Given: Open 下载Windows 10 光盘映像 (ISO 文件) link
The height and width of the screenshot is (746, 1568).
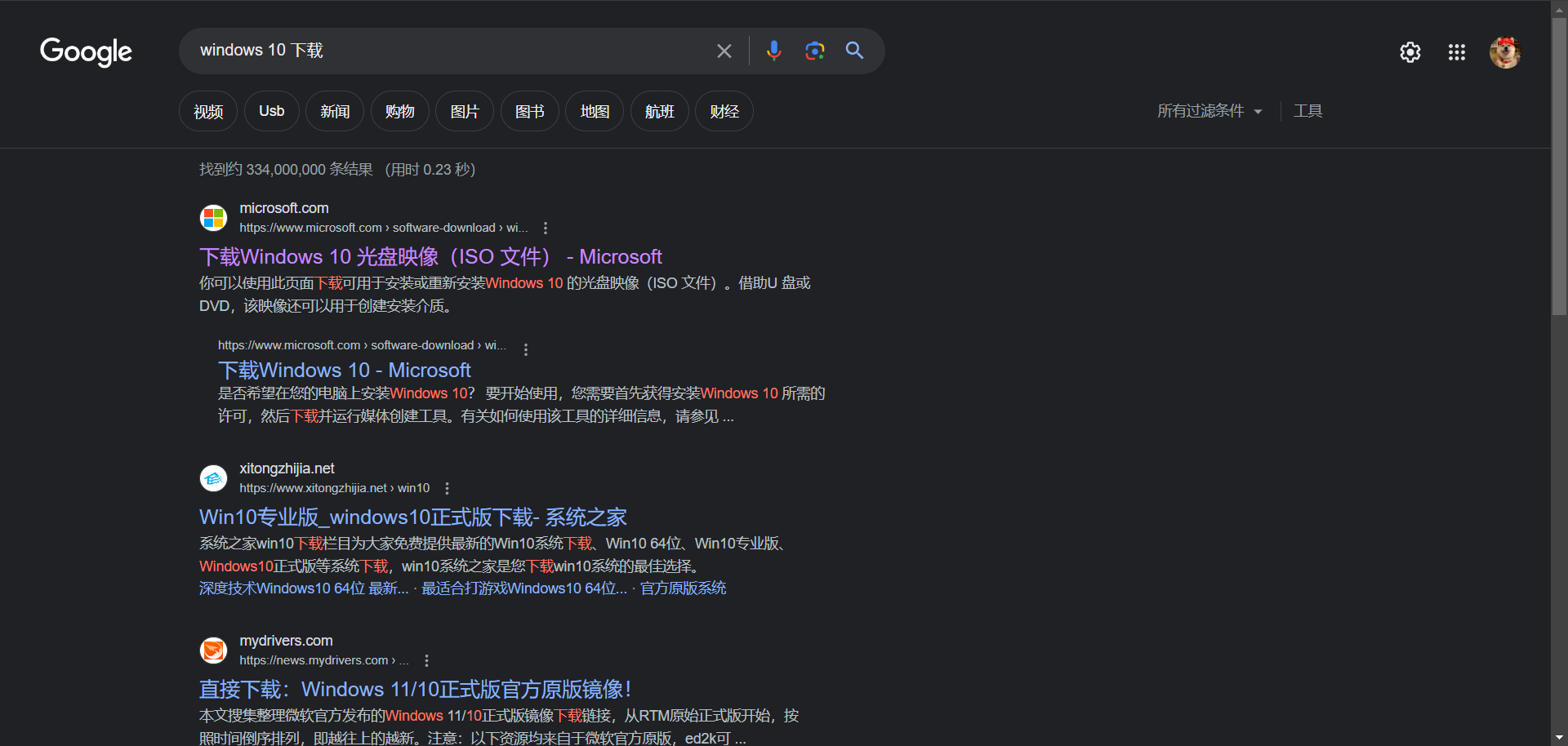Looking at the screenshot, I should pyautogui.click(x=430, y=257).
